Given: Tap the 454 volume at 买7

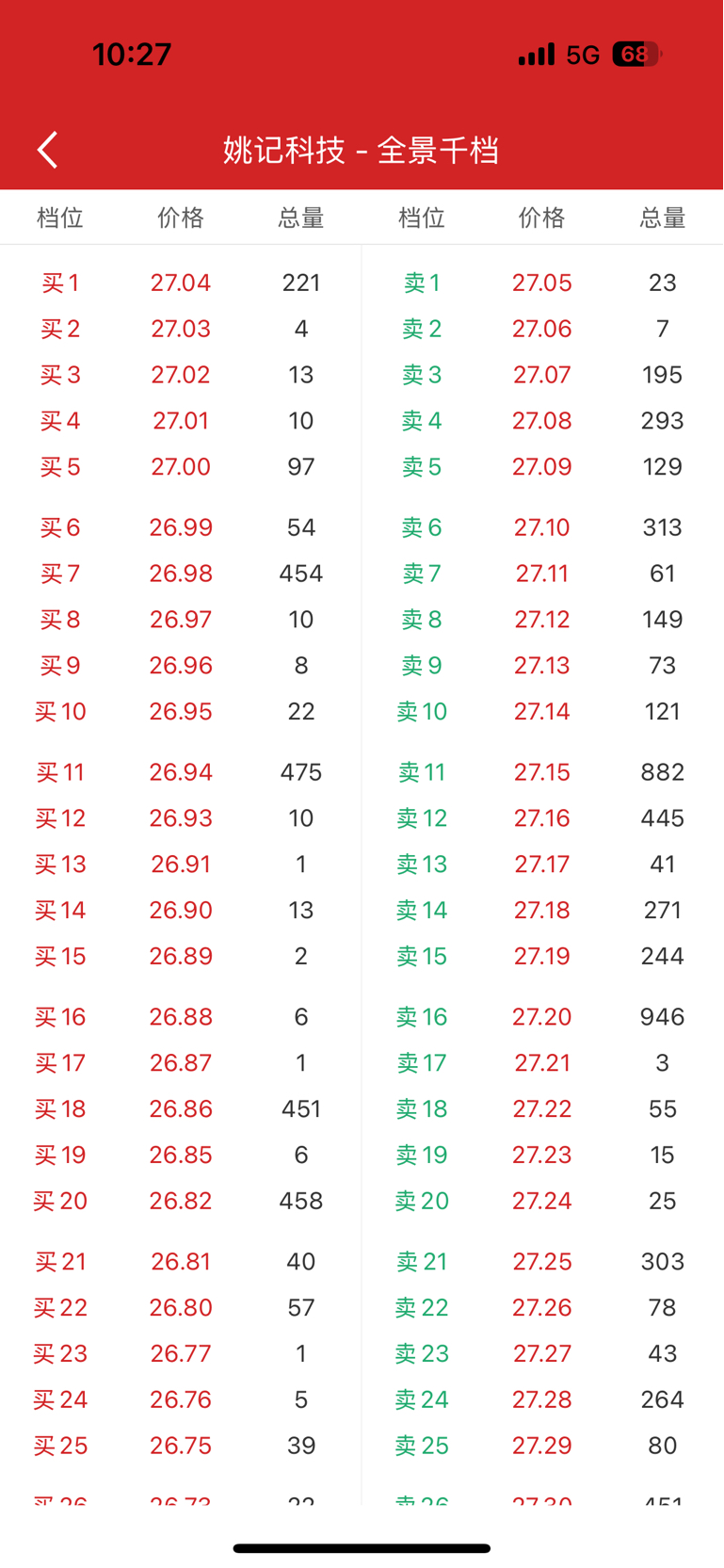Looking at the screenshot, I should coord(301,574).
